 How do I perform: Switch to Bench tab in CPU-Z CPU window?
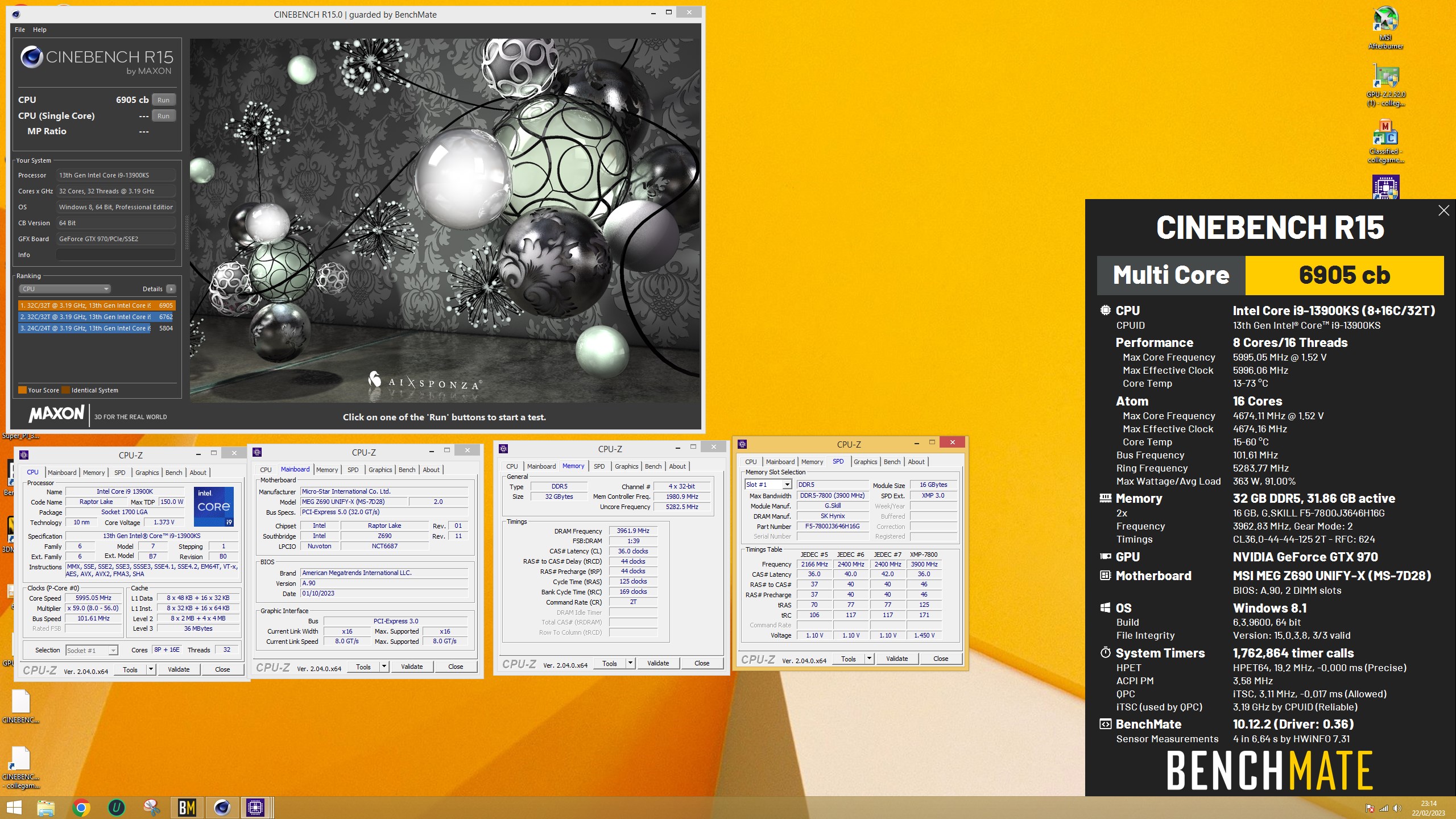(x=174, y=473)
